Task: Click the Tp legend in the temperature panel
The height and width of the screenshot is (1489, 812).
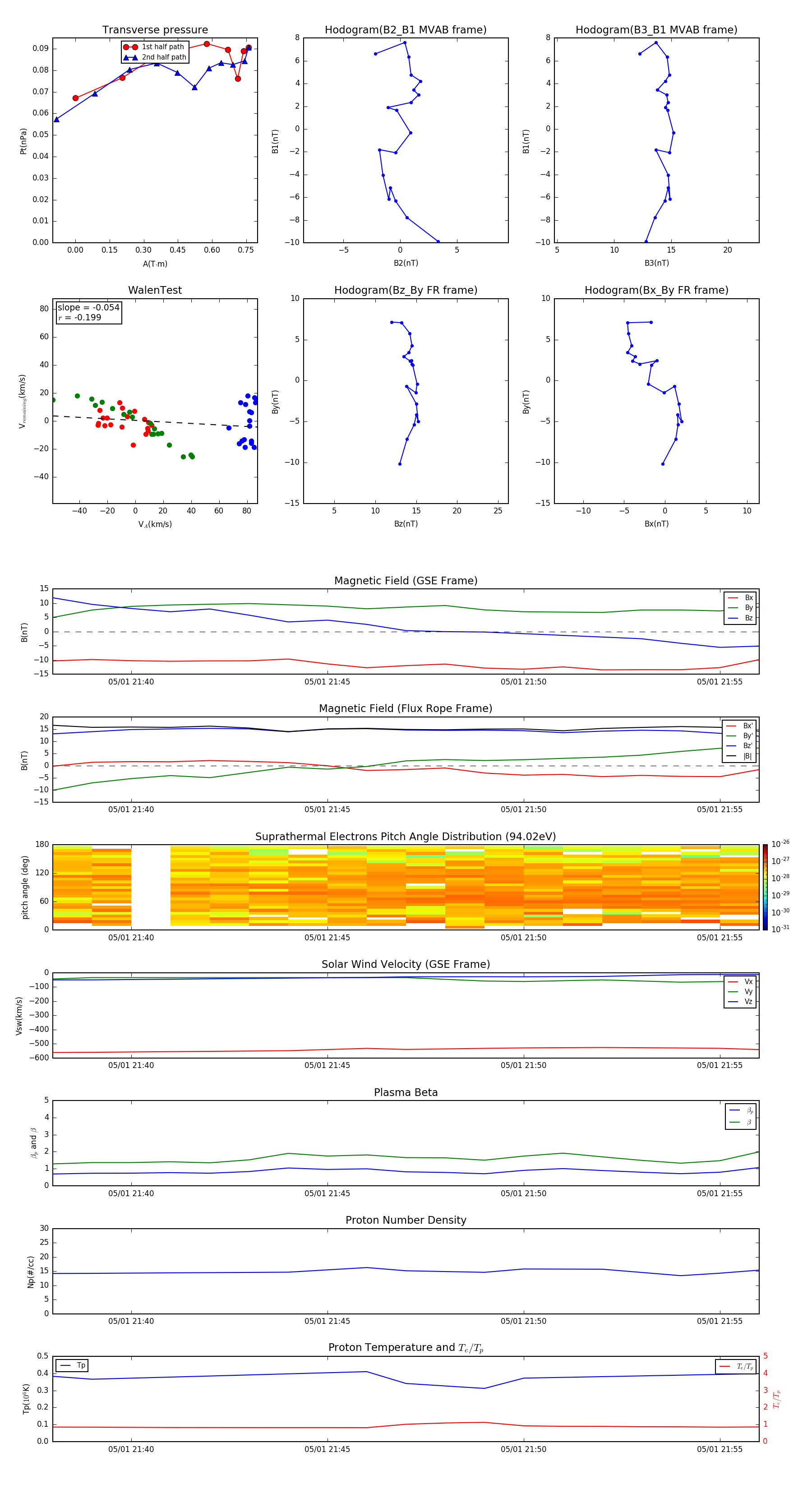Action: tap(72, 1365)
